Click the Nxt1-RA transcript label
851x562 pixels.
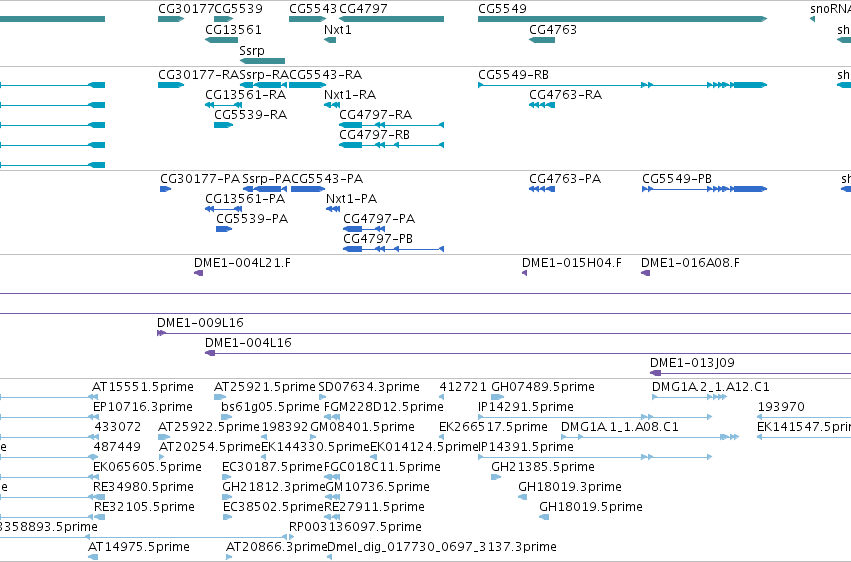point(350,94)
